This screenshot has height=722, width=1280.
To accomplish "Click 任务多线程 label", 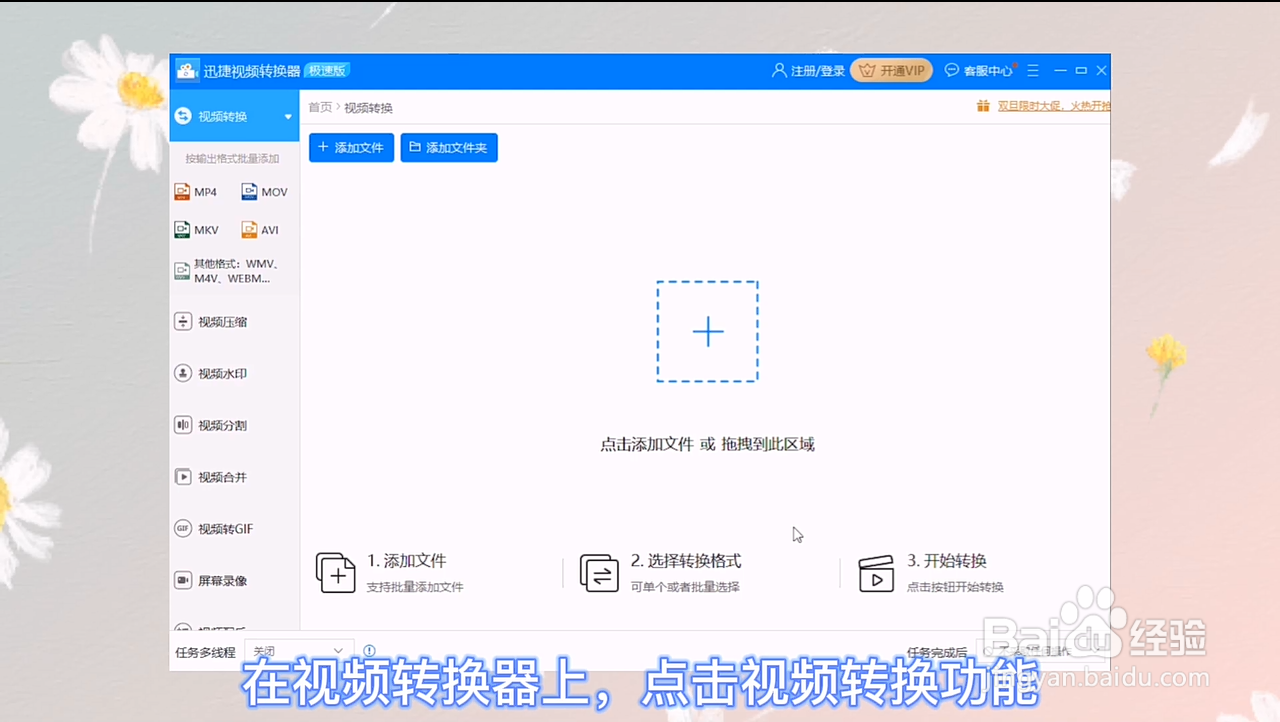I will (x=205, y=652).
